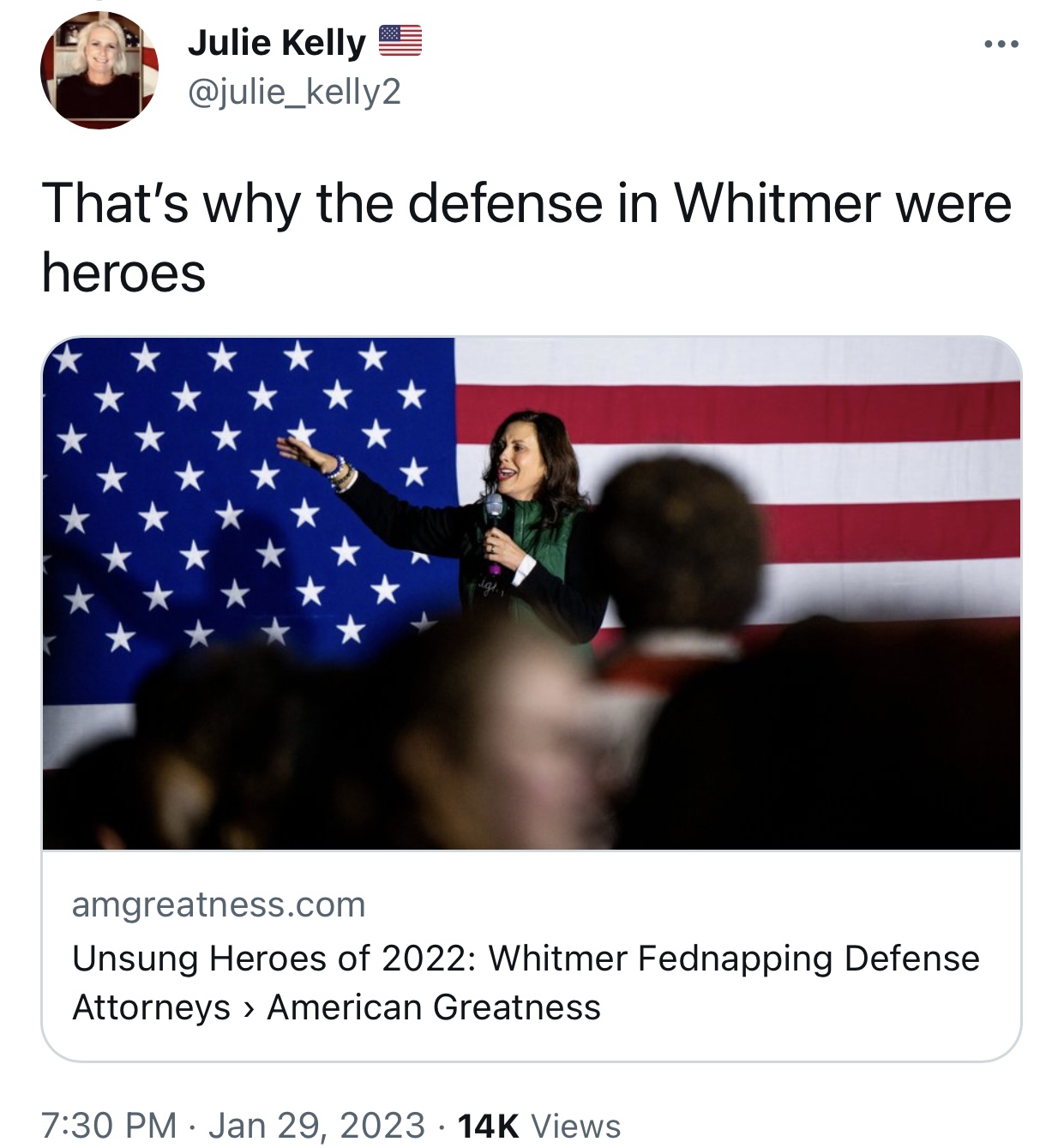
Task: Open the Unsung Heroes of 2022 headline
Action: (526, 983)
